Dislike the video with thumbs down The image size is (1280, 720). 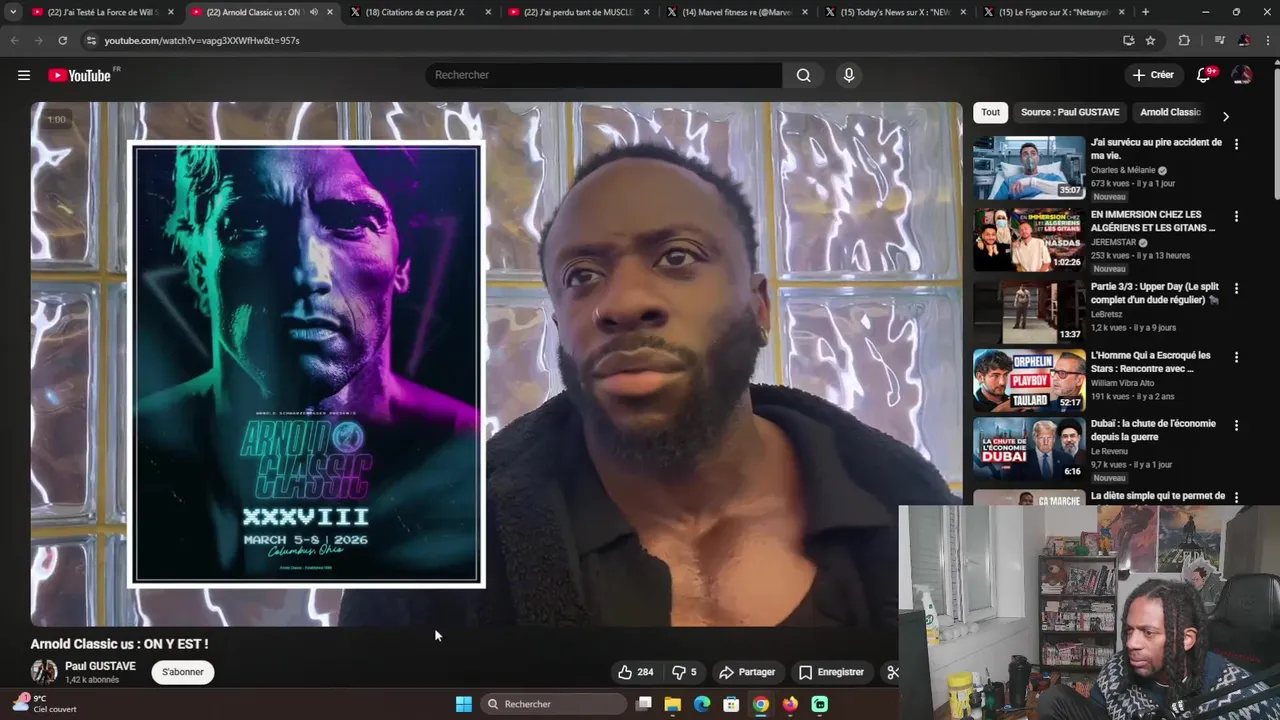[x=684, y=672]
